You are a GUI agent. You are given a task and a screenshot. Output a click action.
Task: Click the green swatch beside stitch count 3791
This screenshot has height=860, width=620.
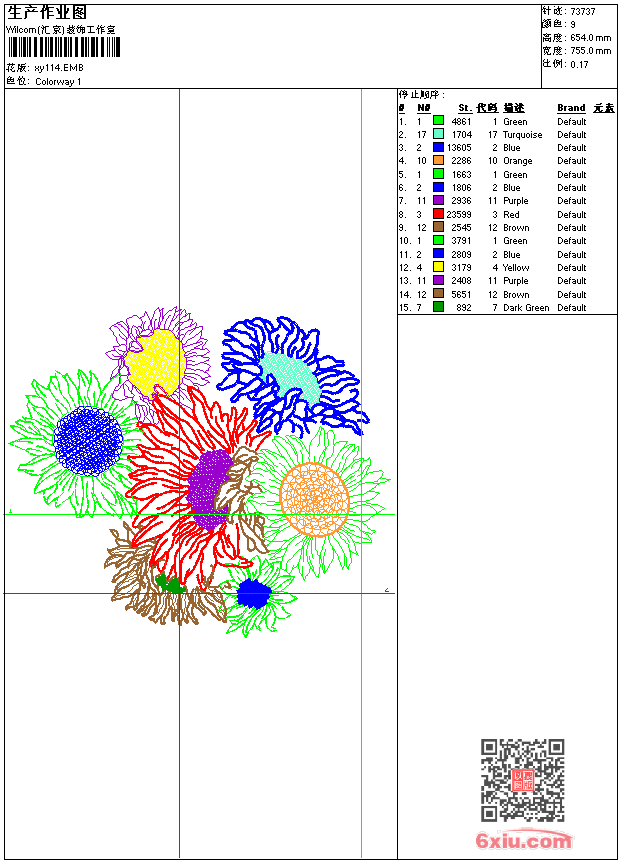(438, 240)
